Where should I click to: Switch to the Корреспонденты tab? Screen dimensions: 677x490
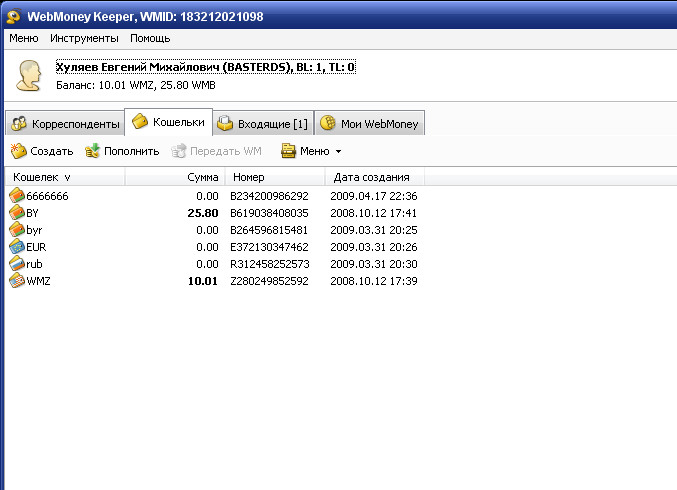[66, 123]
